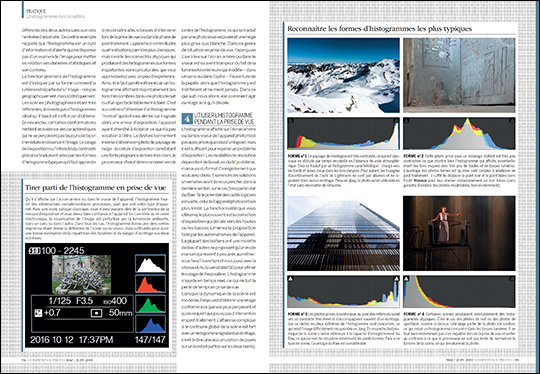
Task: Select the white luminance histogram thumbnail
Action: point(150,264)
